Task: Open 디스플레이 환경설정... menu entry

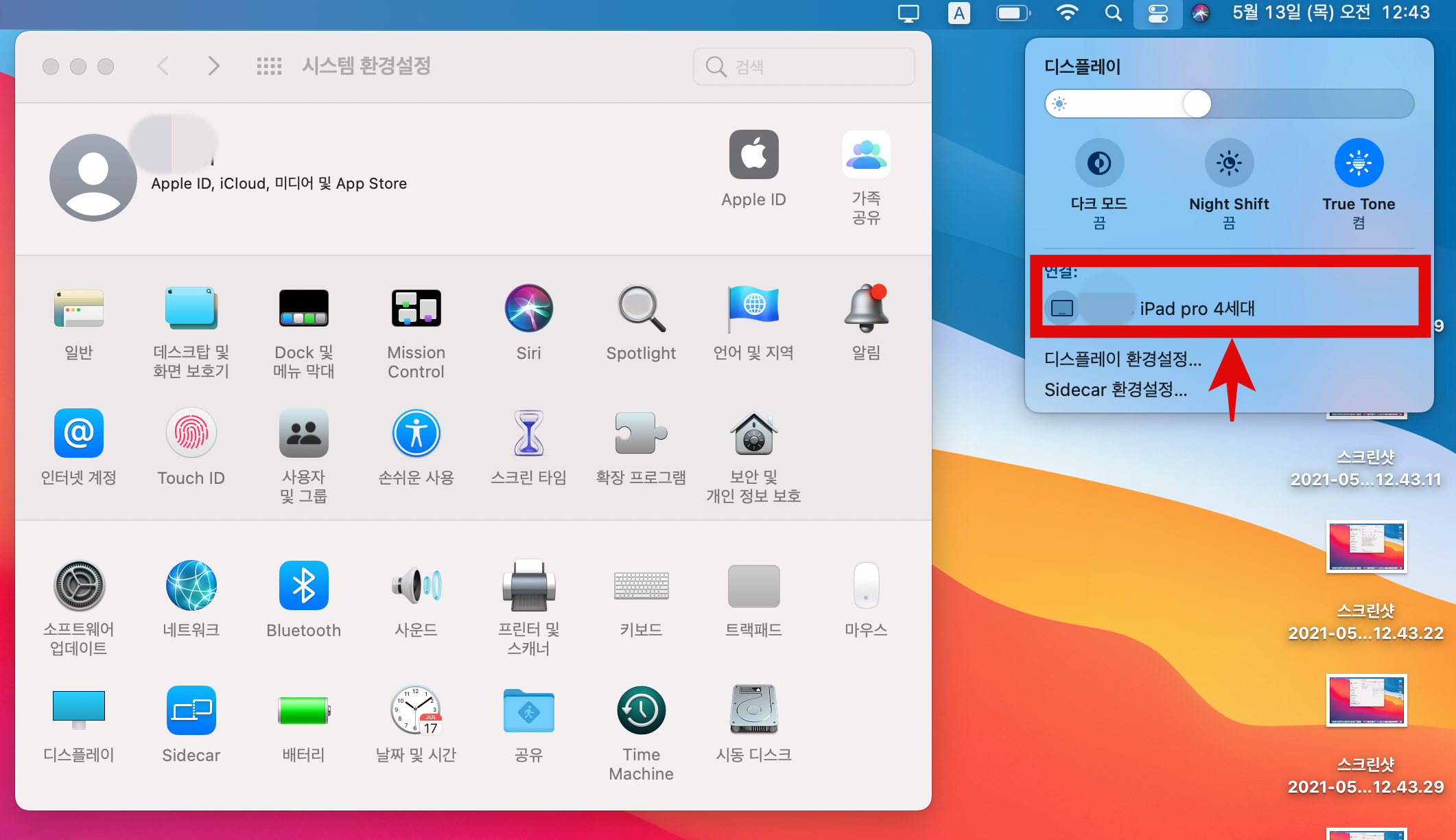Action: (1123, 359)
